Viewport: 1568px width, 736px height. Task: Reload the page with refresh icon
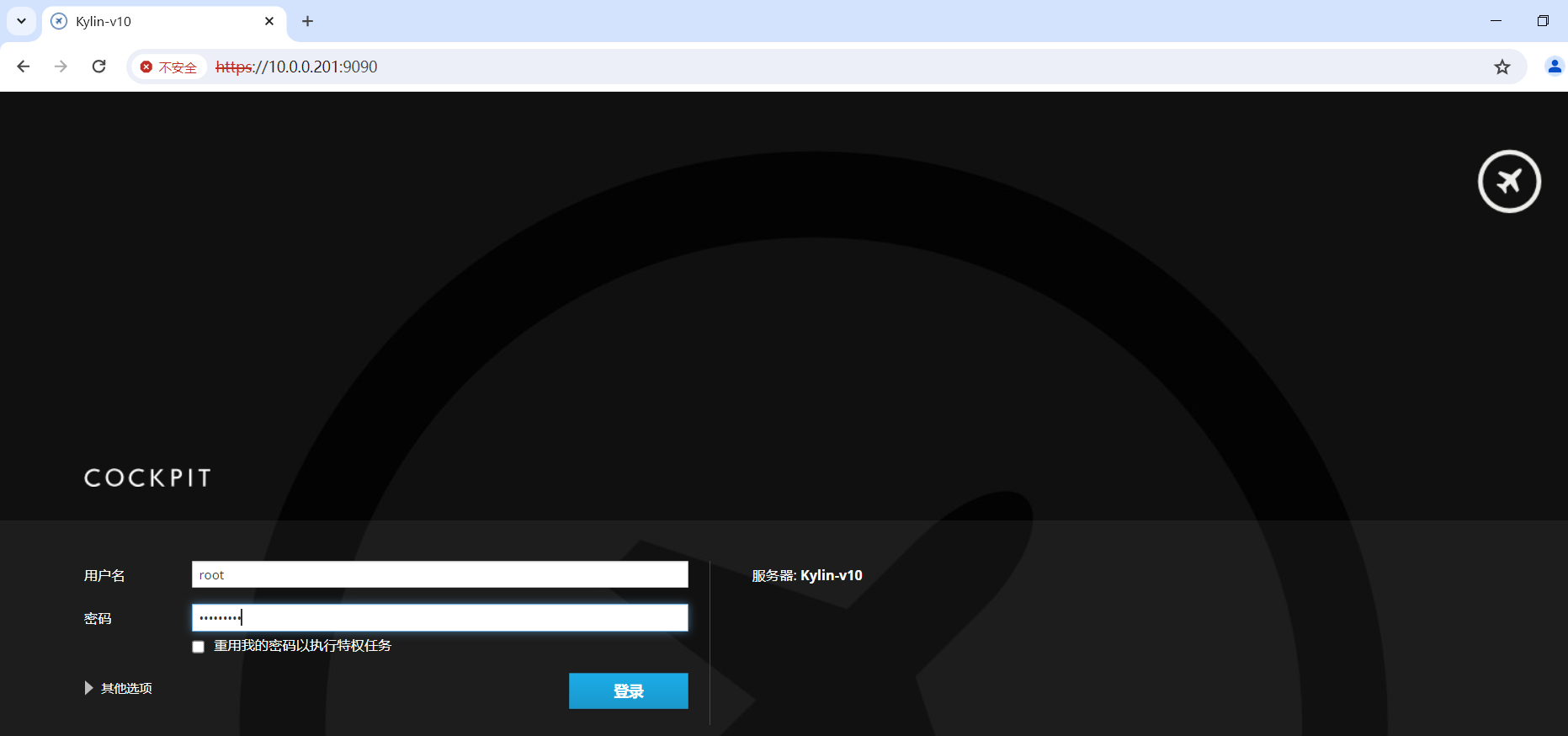pyautogui.click(x=98, y=67)
